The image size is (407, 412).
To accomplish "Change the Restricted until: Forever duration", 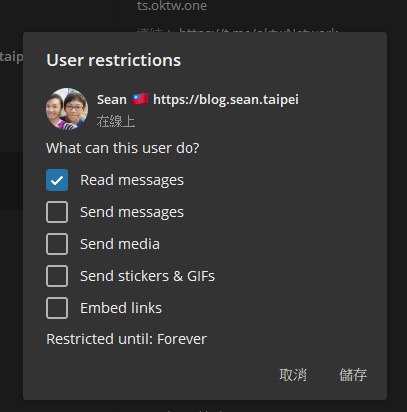I will (127, 339).
